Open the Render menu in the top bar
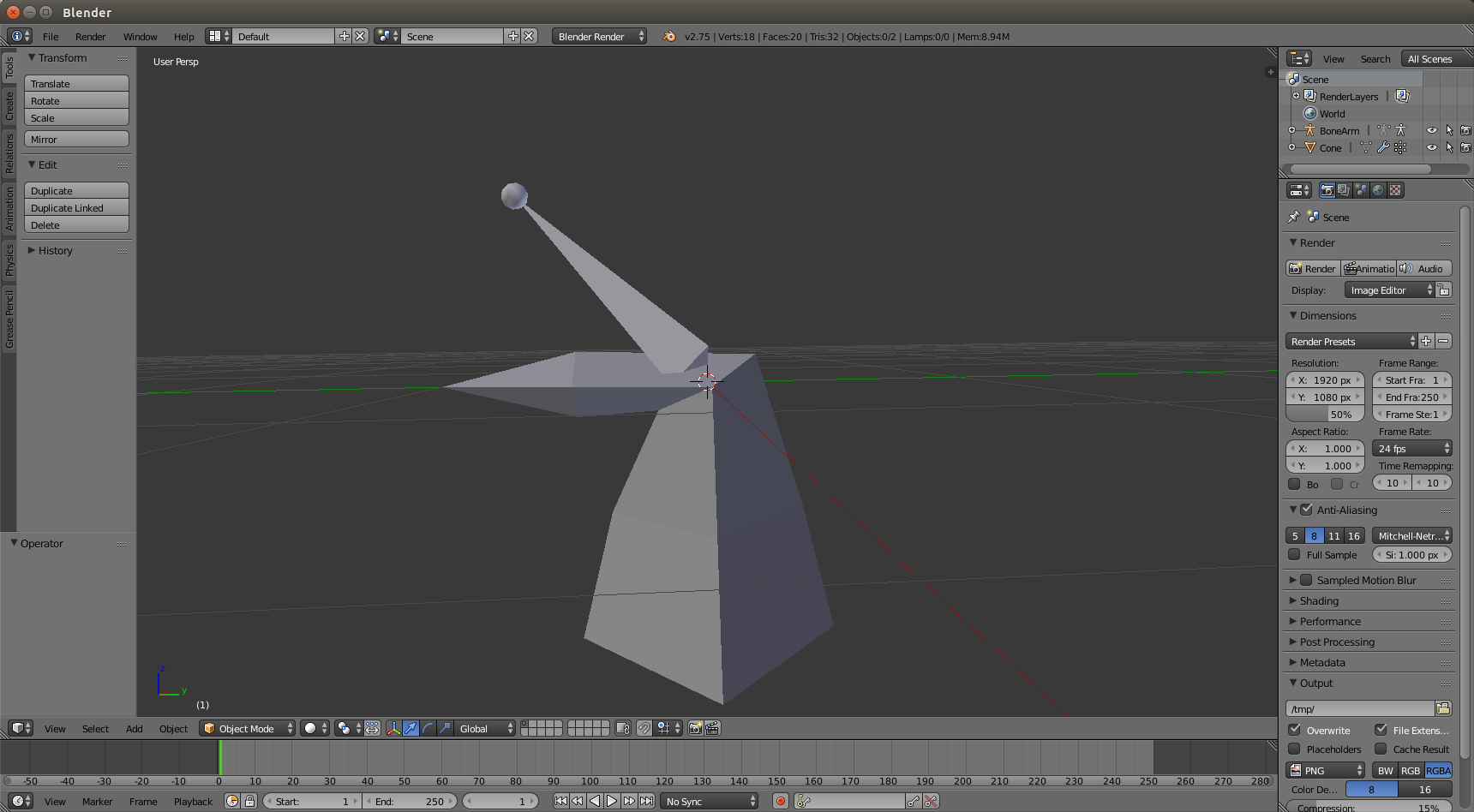 [90, 36]
